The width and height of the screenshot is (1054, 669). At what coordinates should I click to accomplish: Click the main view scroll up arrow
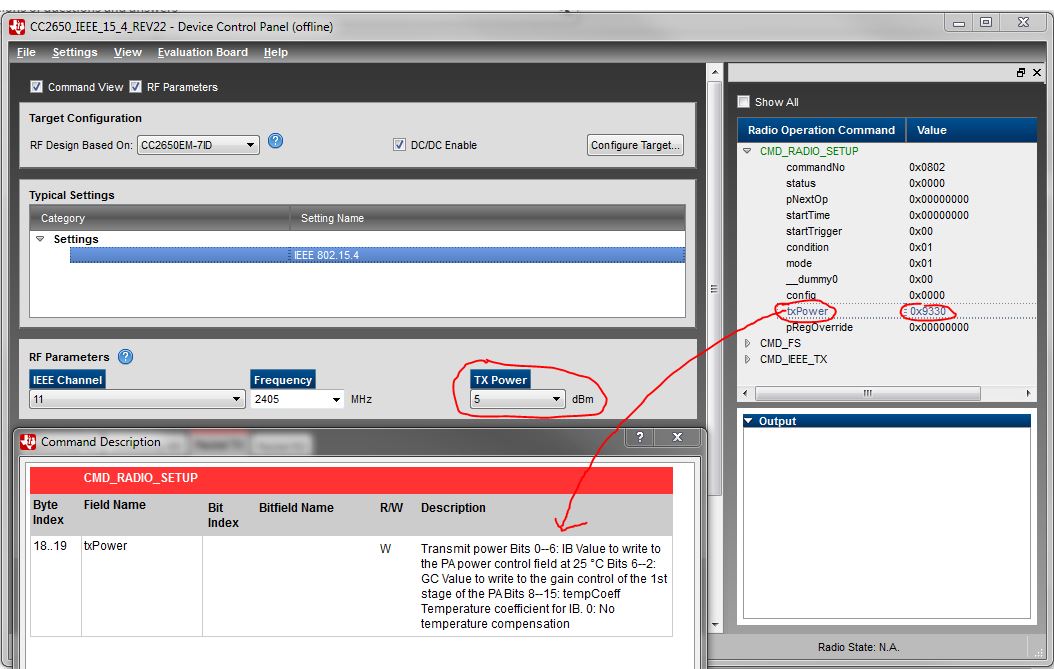click(715, 71)
